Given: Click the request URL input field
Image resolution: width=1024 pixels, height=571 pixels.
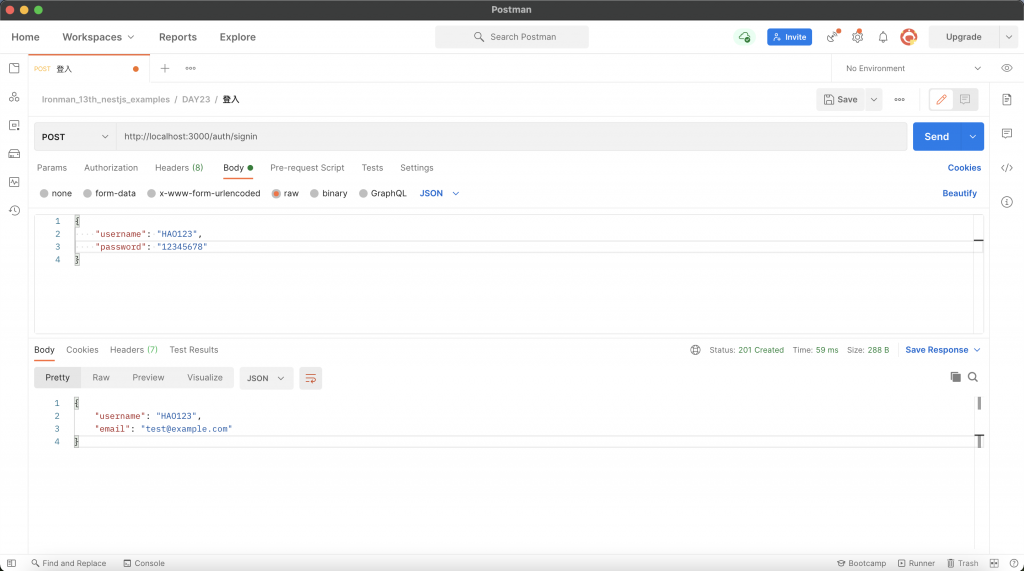Looking at the screenshot, I should (511, 137).
